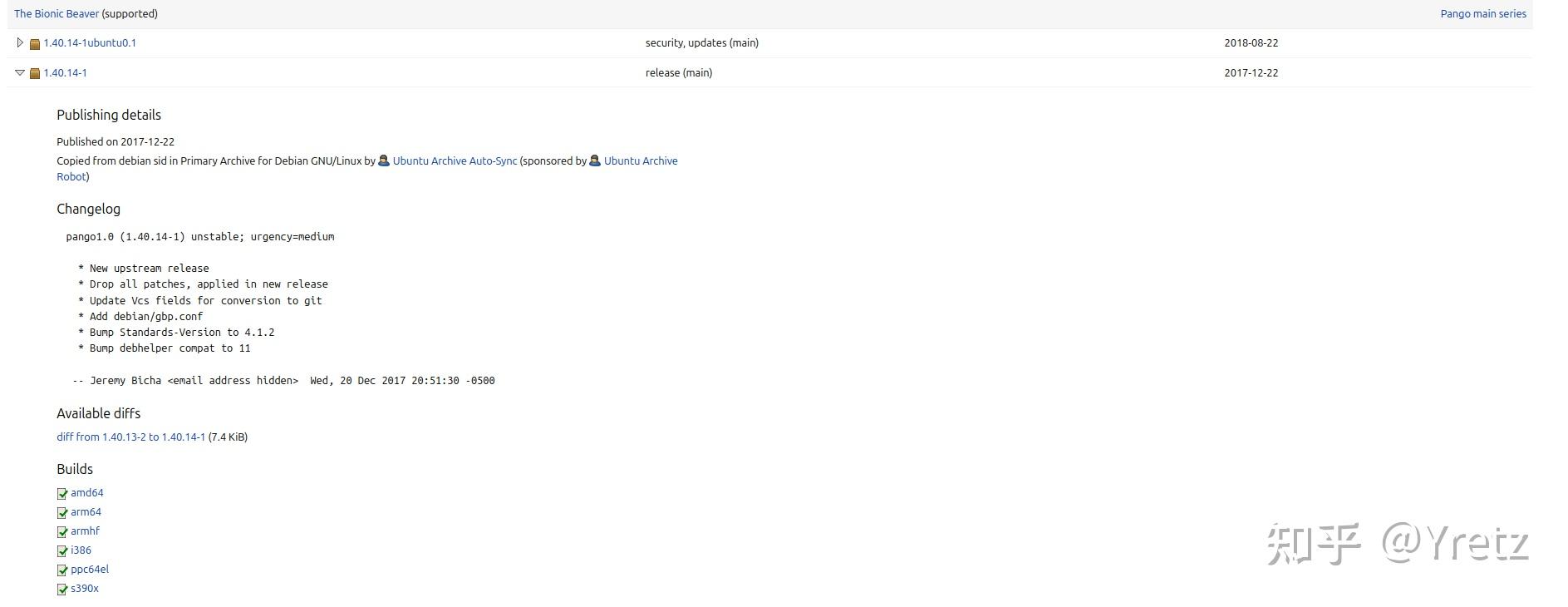Image resolution: width=1568 pixels, height=607 pixels.
Task: Click the person icon before Ubuntu Archive Robot
Action: click(x=595, y=160)
